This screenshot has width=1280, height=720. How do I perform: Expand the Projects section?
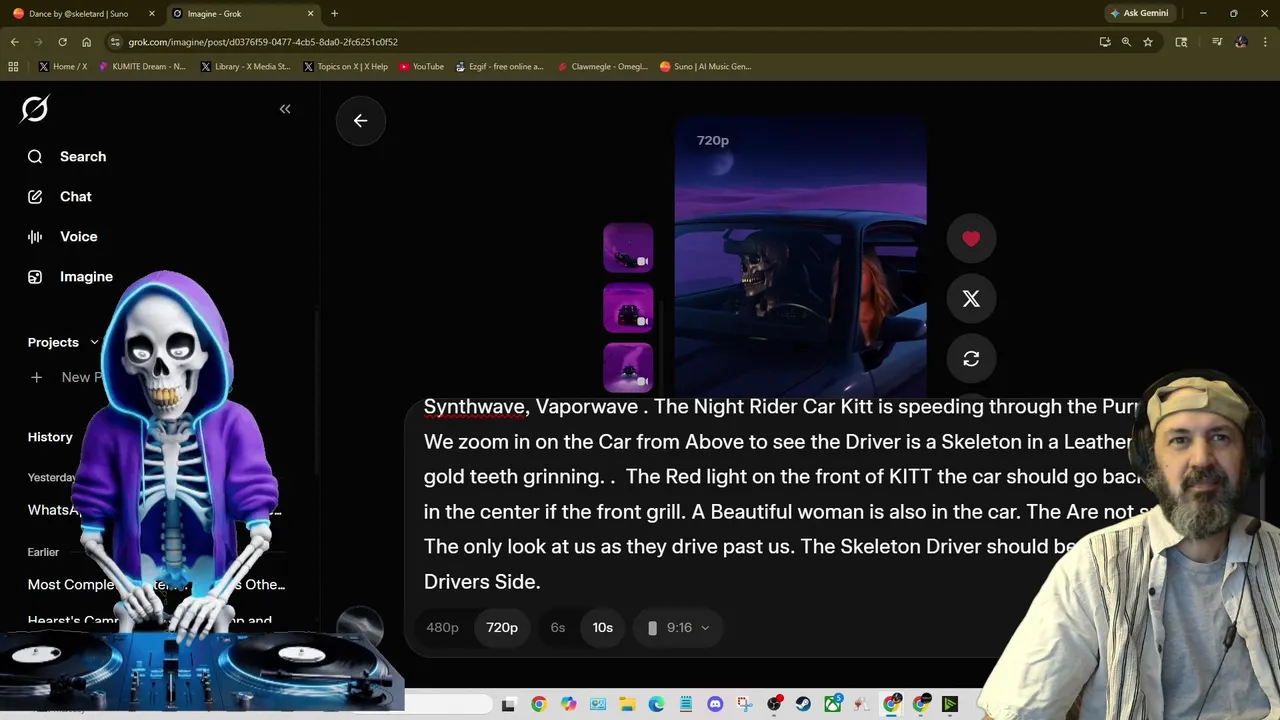coord(63,342)
